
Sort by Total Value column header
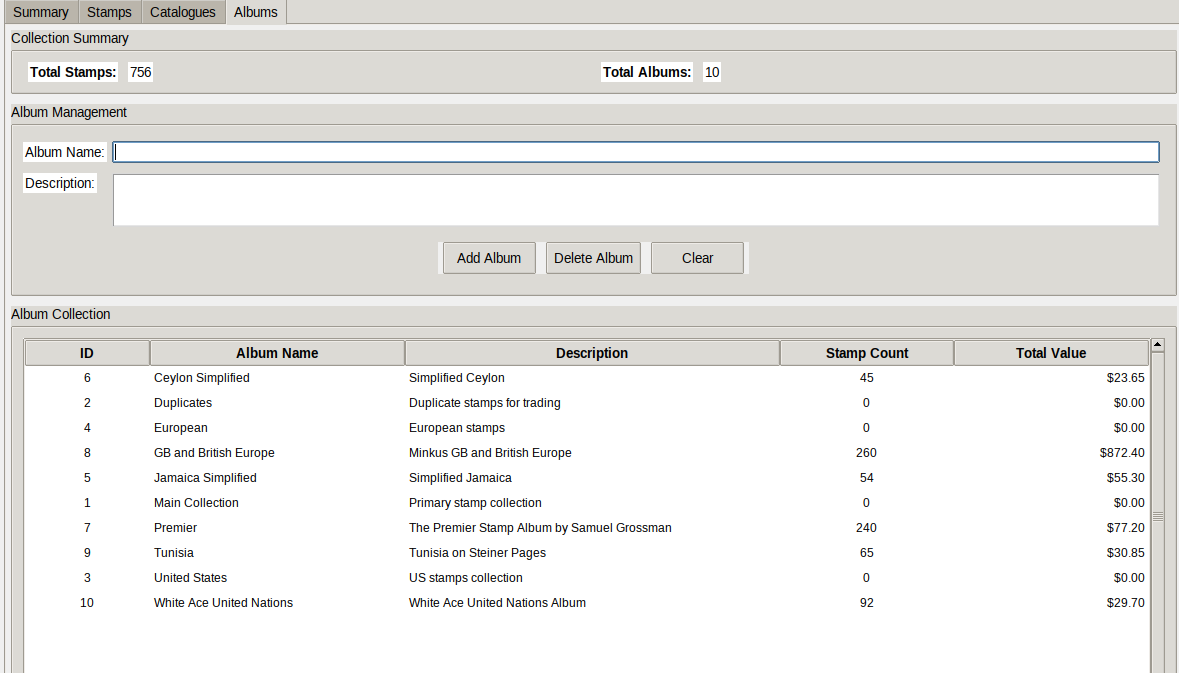(x=1050, y=353)
